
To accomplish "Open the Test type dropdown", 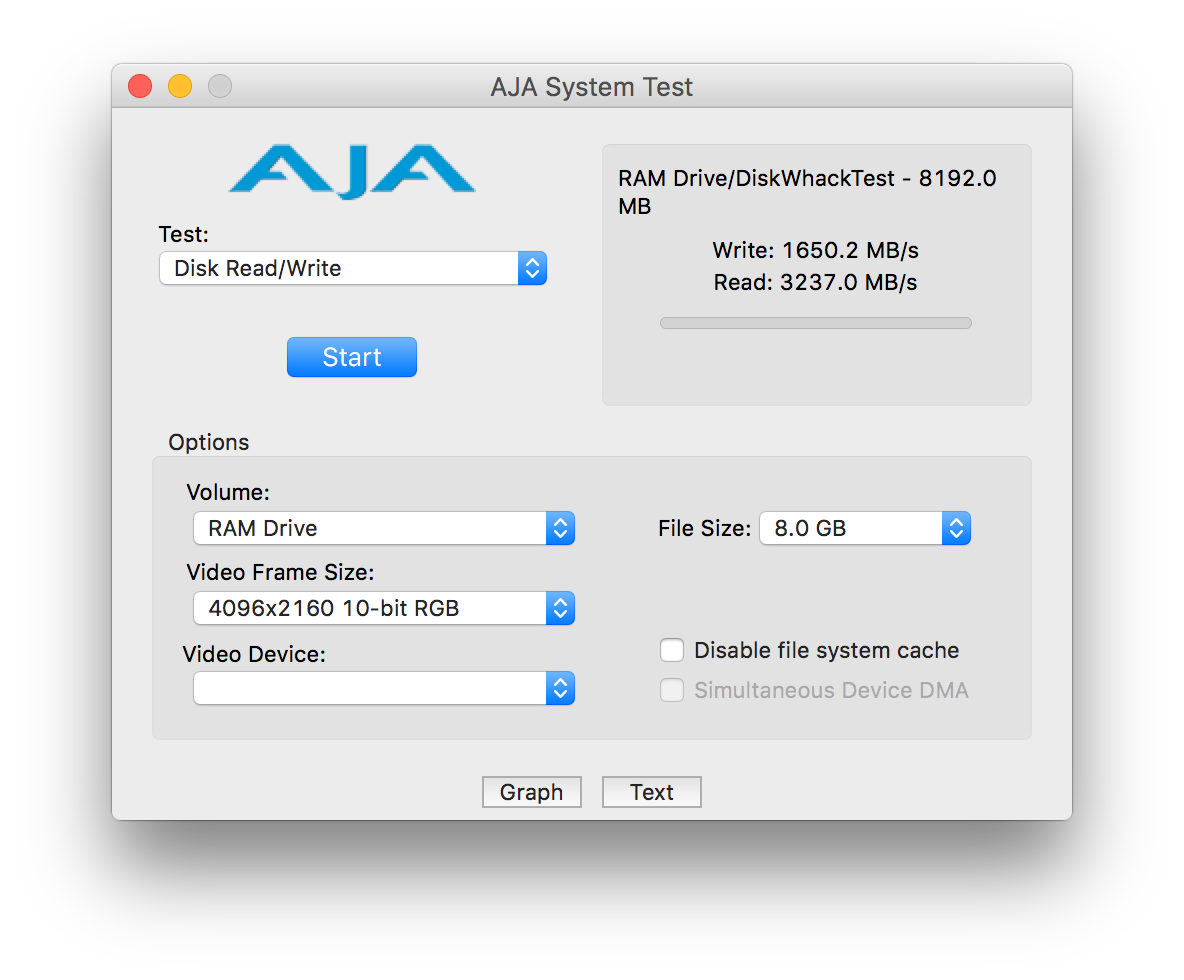I will click(353, 268).
